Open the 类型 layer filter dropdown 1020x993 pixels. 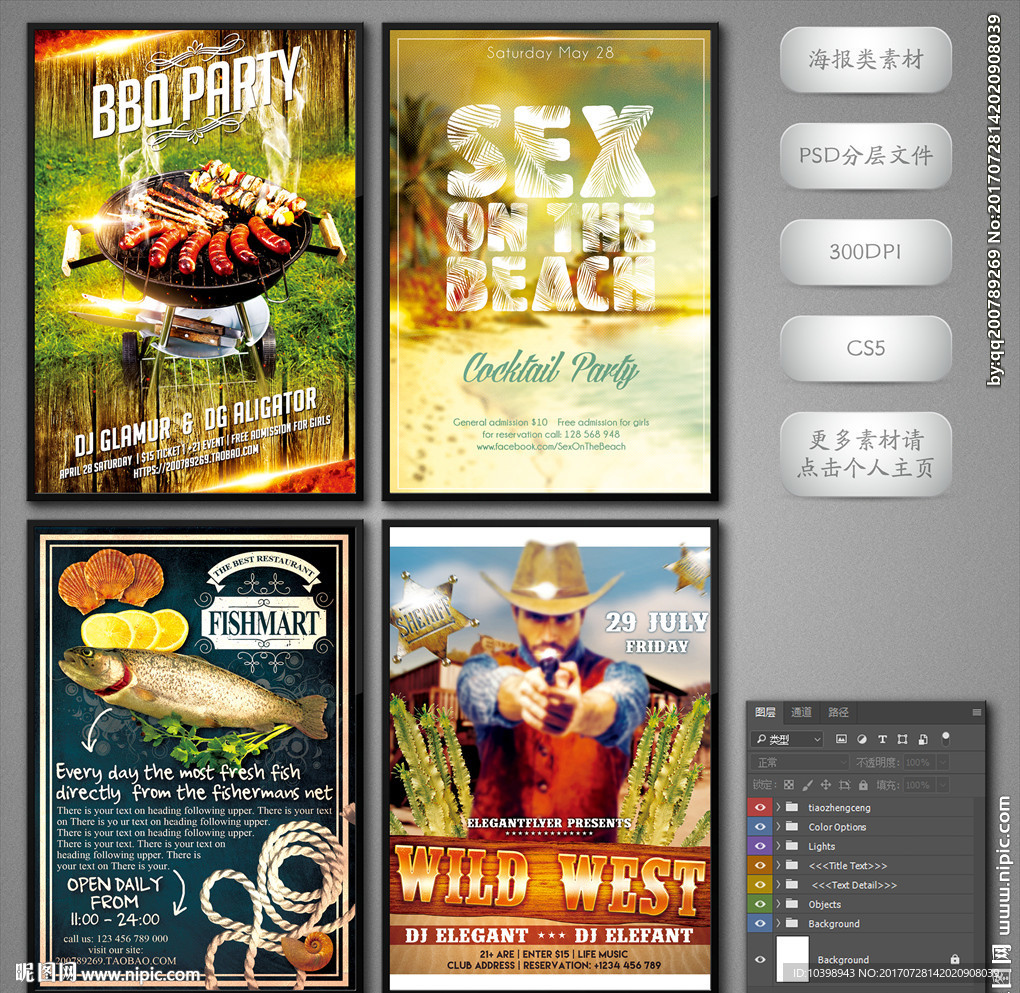point(787,739)
